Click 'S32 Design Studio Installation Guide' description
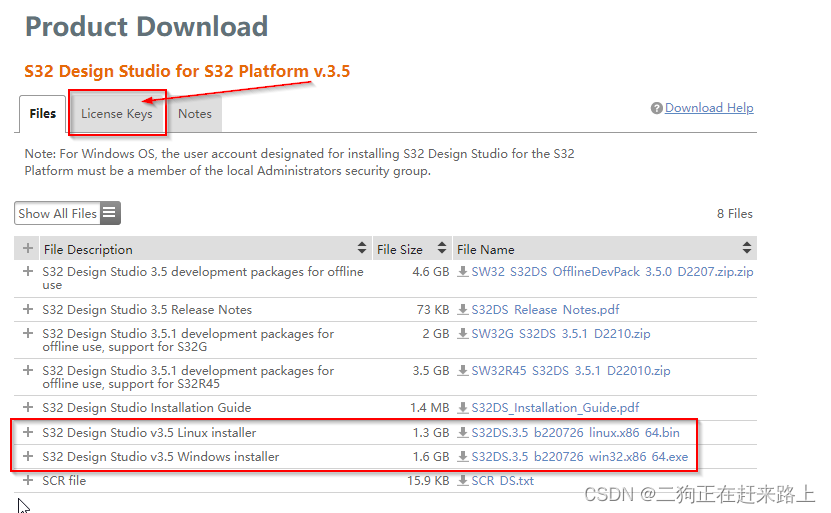The width and height of the screenshot is (831, 513). click(x=147, y=408)
